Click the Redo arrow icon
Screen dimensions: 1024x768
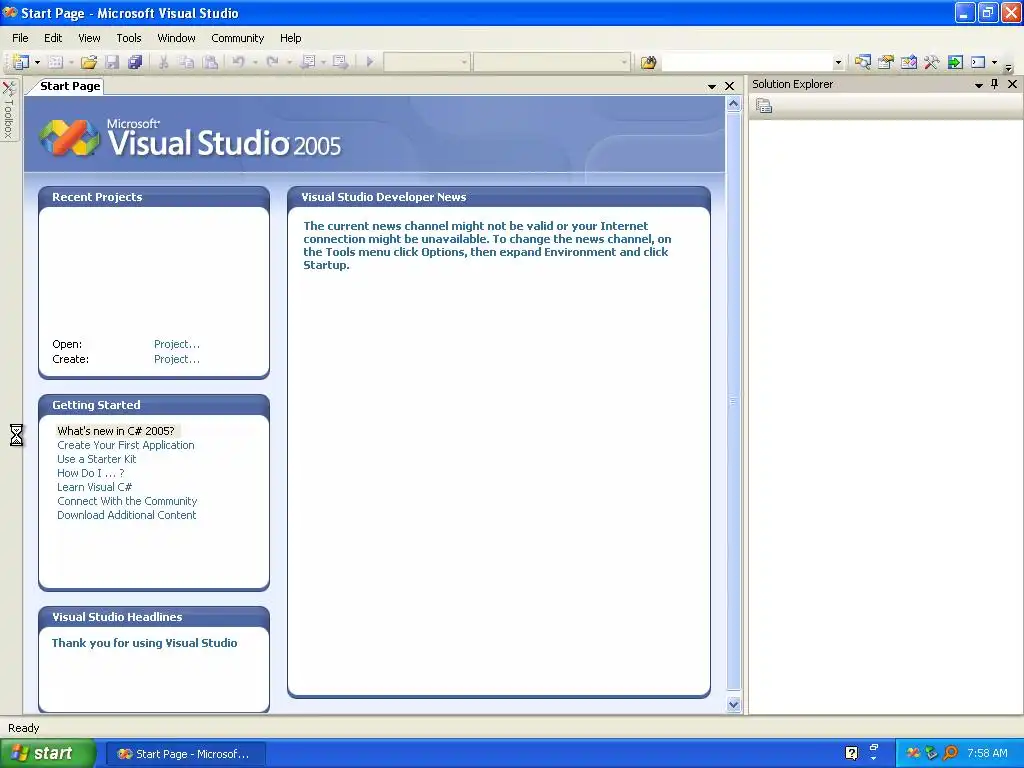(273, 62)
